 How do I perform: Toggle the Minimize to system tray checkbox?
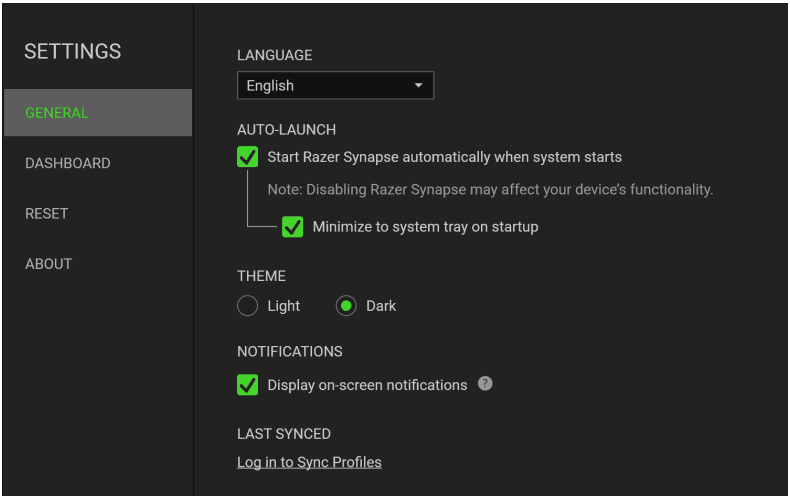coord(292,227)
